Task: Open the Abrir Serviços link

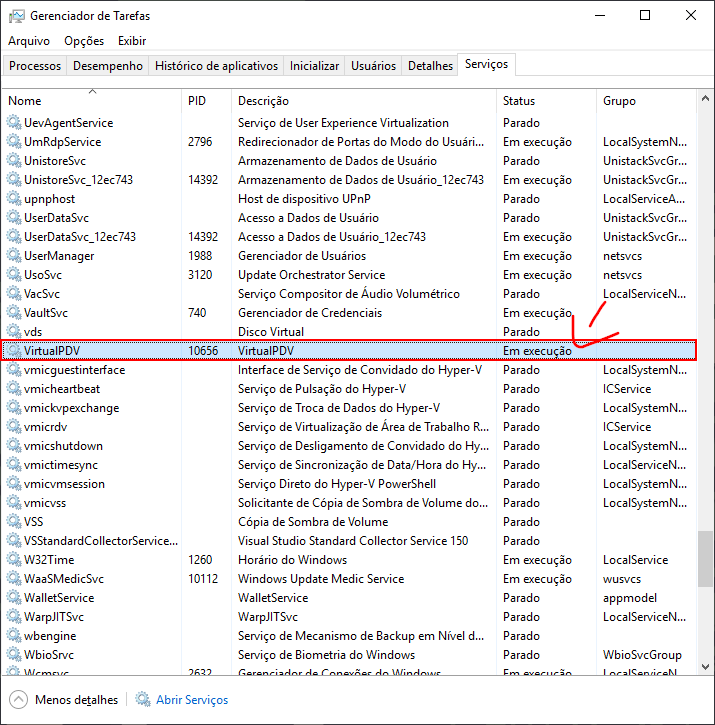Action: pyautogui.click(x=192, y=700)
